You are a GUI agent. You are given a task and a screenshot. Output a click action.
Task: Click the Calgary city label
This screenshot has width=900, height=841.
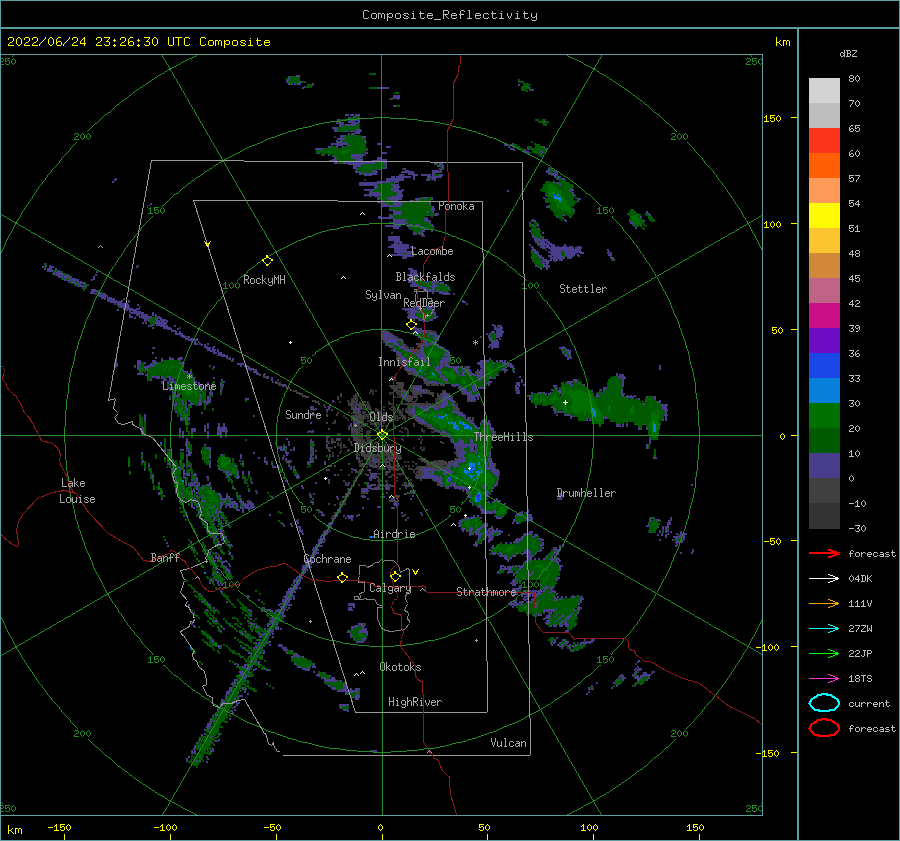390,588
